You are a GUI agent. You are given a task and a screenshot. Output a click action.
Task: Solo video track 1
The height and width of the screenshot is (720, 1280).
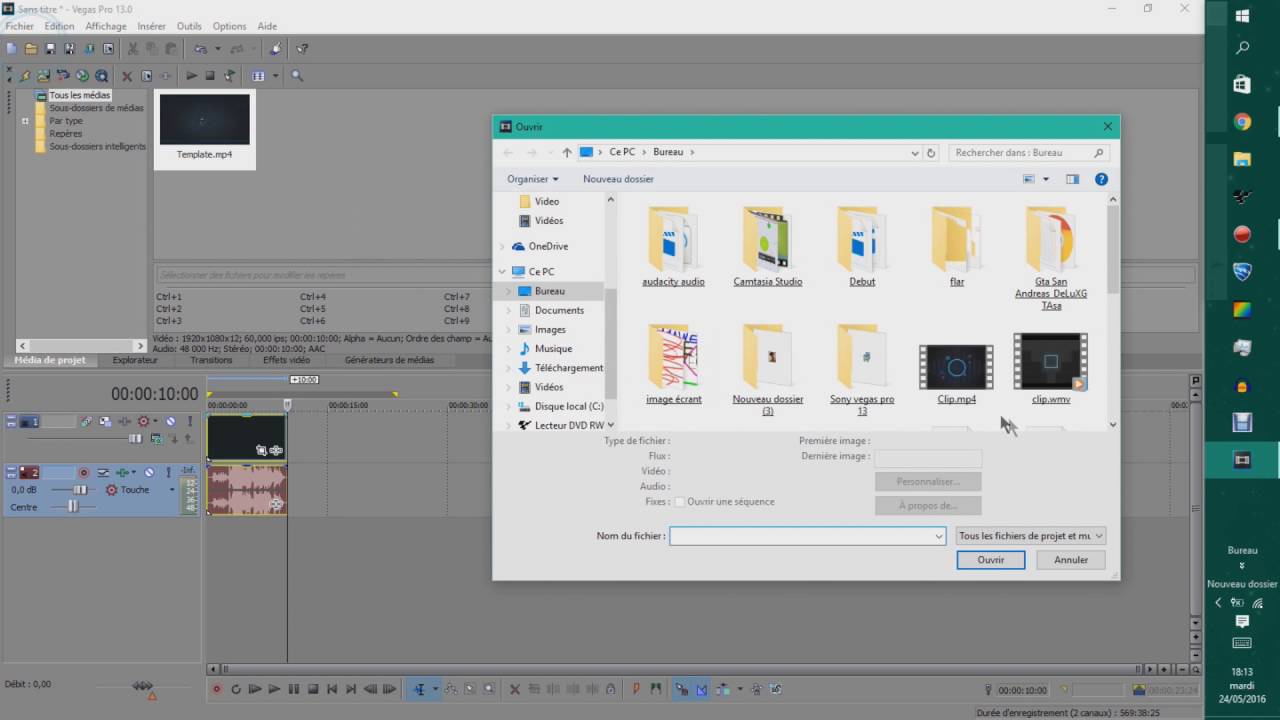[190, 421]
